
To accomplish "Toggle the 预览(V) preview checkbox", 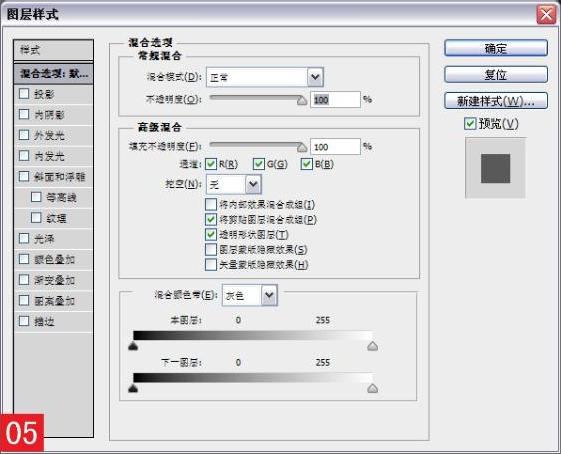I will coord(470,124).
